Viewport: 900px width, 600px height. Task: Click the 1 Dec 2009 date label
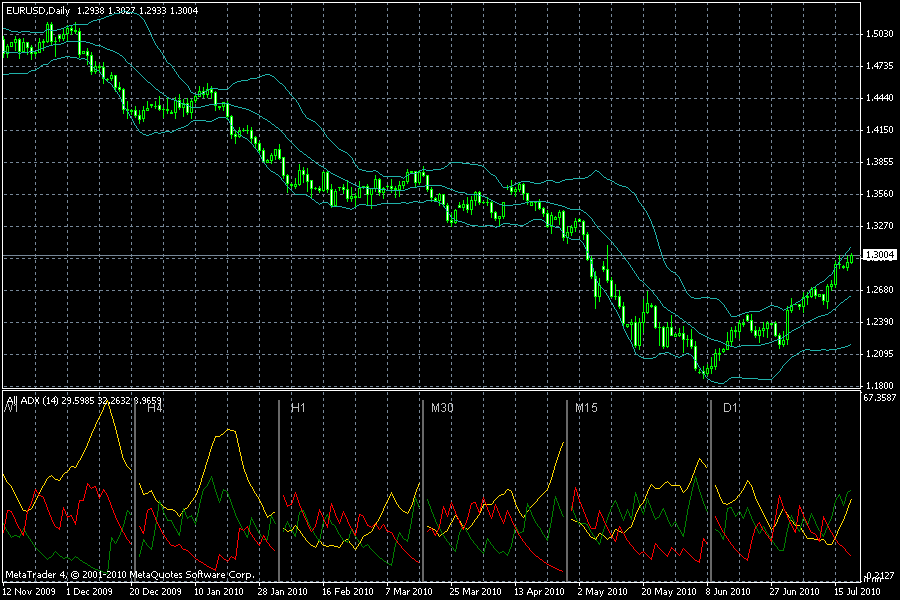click(90, 591)
